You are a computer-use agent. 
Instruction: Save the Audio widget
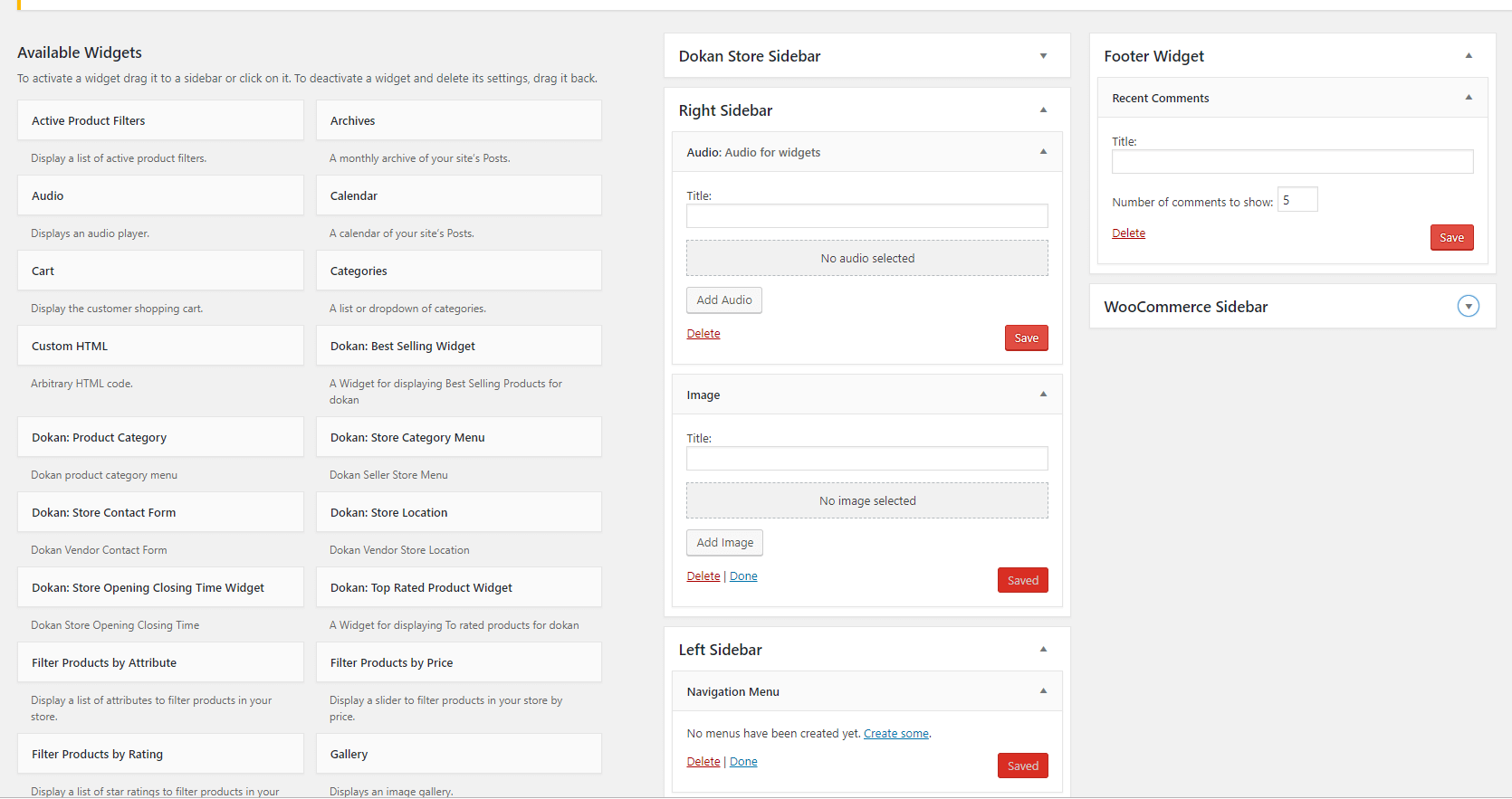point(1026,338)
